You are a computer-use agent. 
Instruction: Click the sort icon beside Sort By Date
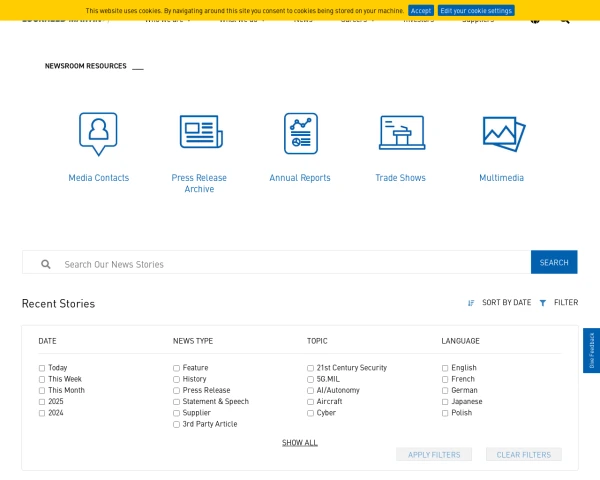tap(471, 303)
